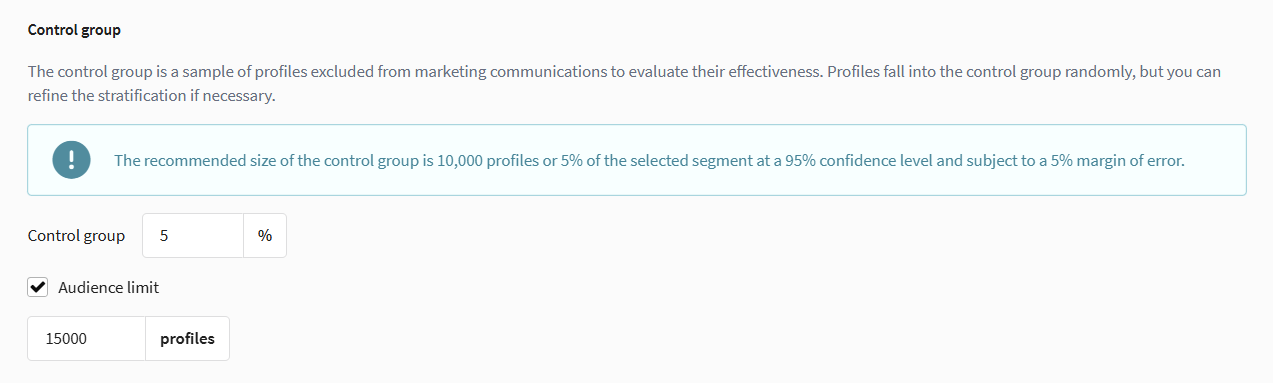This screenshot has width=1273, height=383.
Task: Click the % unit beside Control group
Action: coord(265,236)
